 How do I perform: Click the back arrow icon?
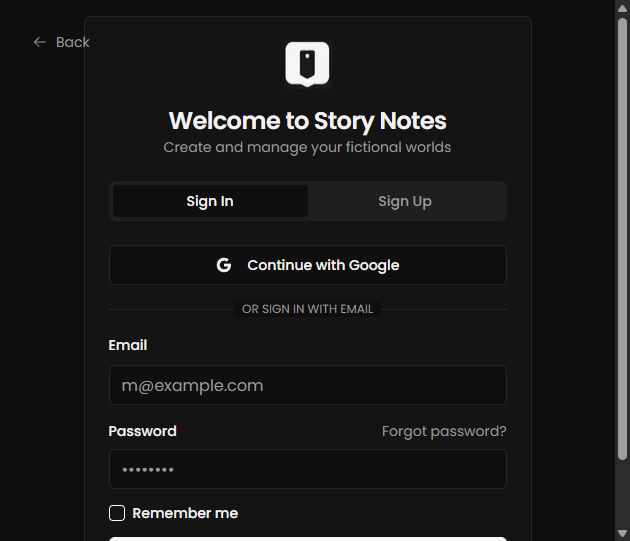[40, 42]
